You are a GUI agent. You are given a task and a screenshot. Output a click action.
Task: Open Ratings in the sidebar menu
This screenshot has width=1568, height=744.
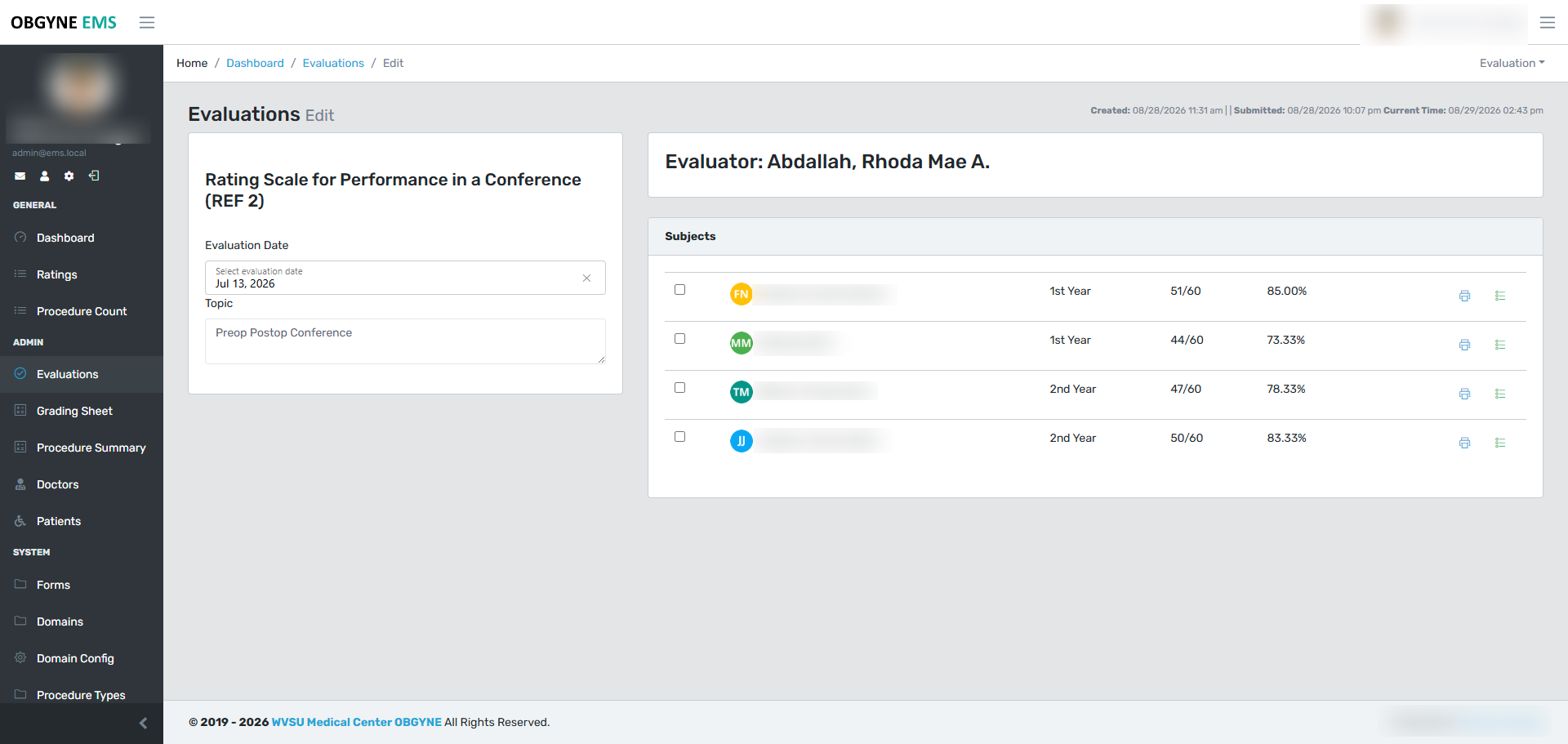click(x=82, y=274)
